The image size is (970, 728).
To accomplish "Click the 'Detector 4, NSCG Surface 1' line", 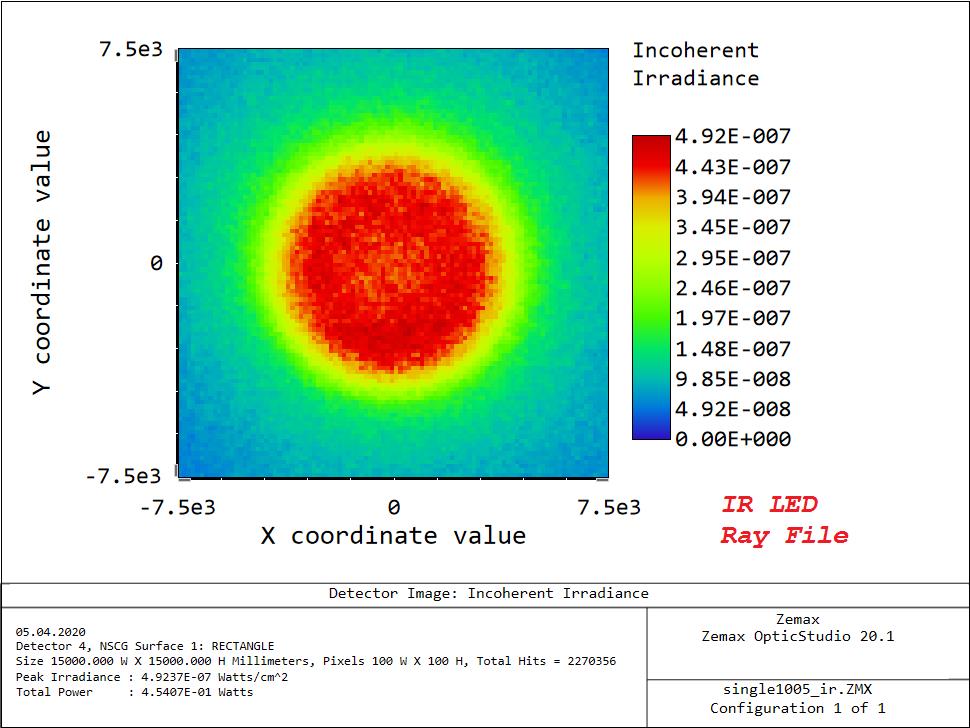I will coord(145,646).
